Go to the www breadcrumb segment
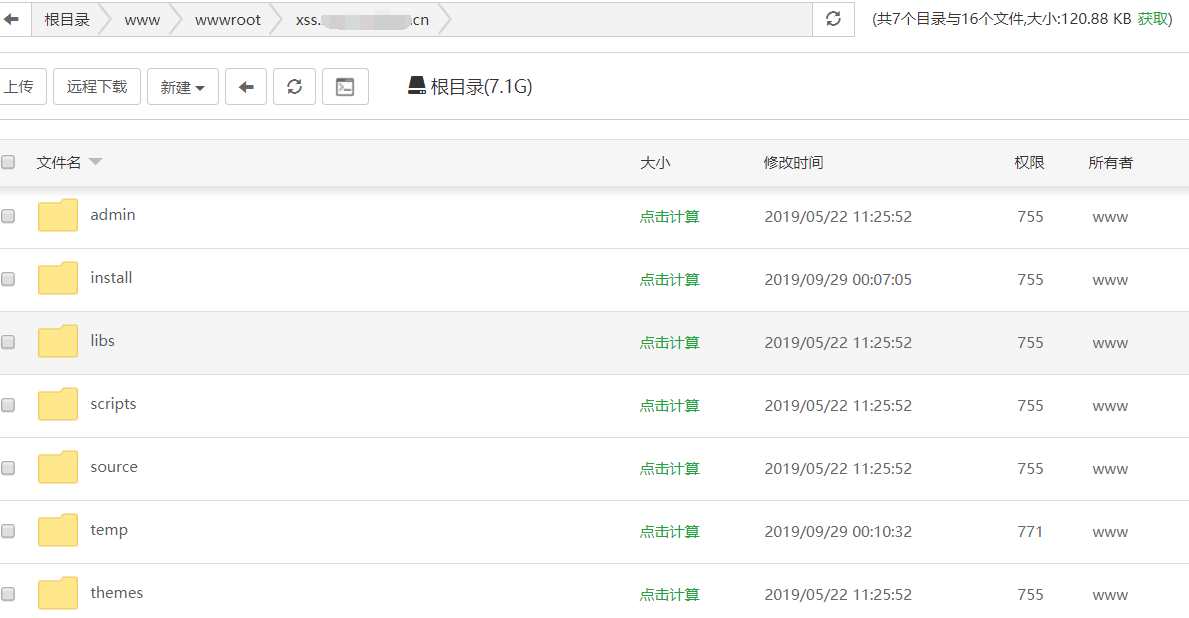Image resolution: width=1189 pixels, height=618 pixels. tap(142, 19)
